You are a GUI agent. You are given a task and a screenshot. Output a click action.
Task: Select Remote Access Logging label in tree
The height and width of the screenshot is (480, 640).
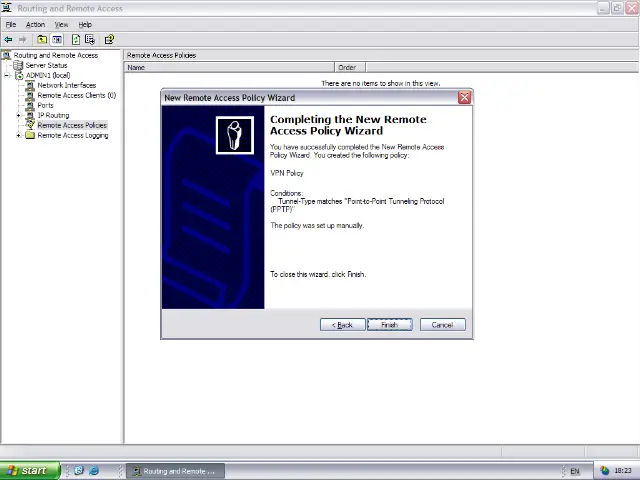[73, 136]
